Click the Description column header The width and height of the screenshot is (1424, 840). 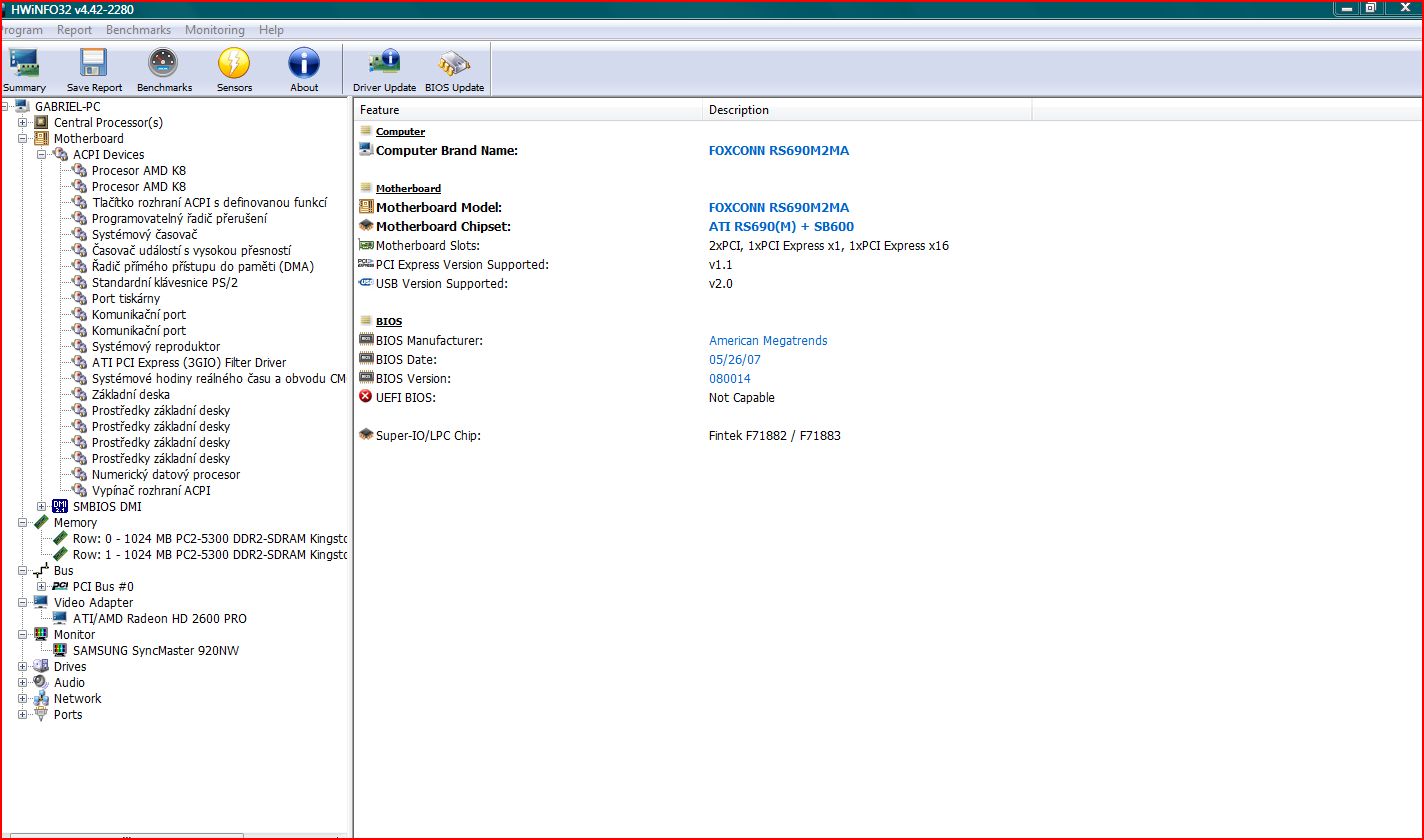[739, 110]
